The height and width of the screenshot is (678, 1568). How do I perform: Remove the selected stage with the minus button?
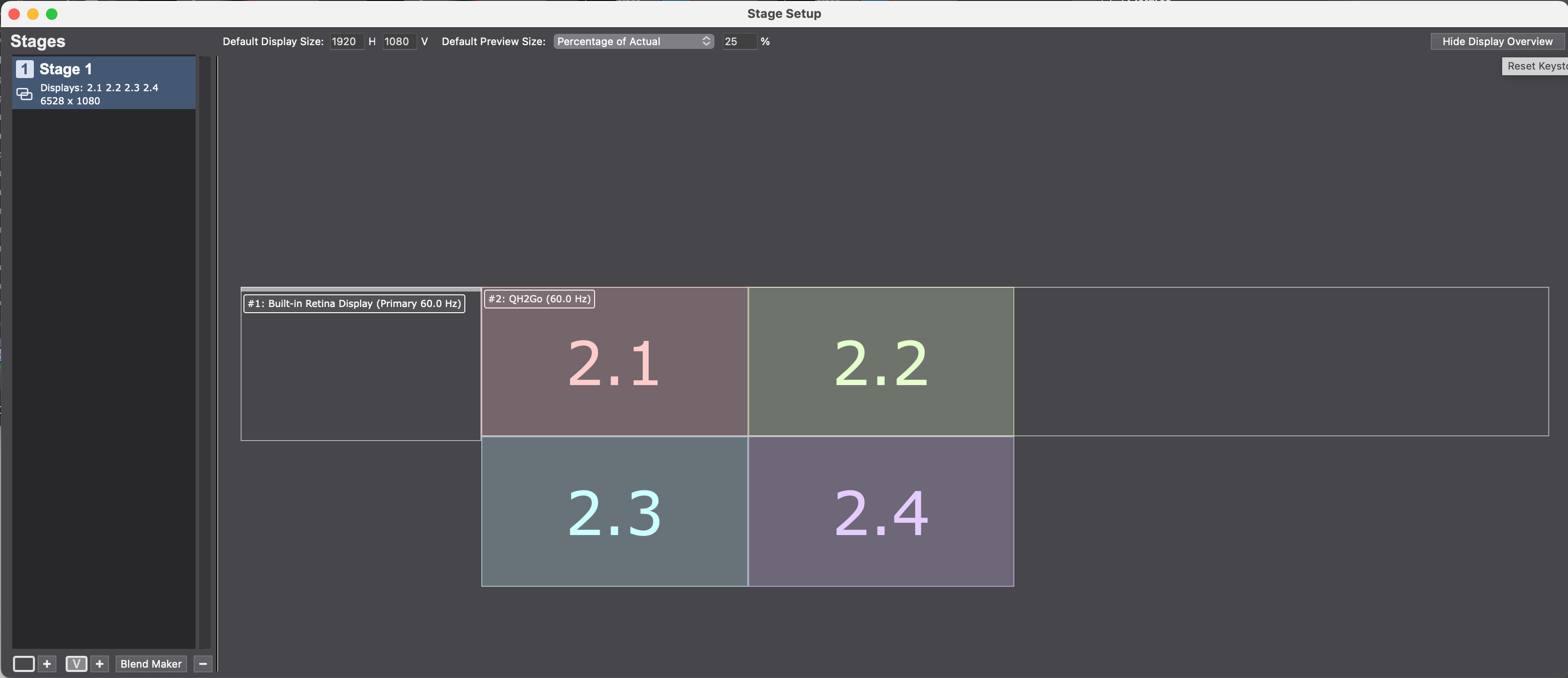point(204,663)
